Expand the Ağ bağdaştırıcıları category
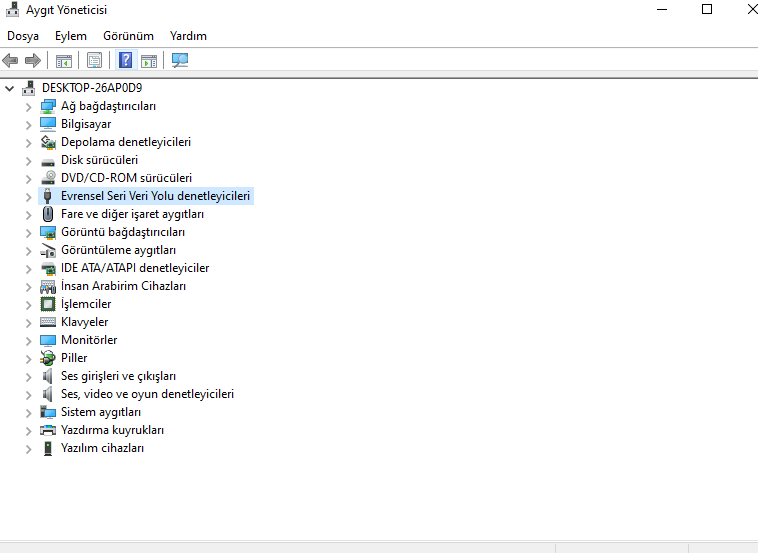Image resolution: width=758 pixels, height=553 pixels. click(29, 107)
